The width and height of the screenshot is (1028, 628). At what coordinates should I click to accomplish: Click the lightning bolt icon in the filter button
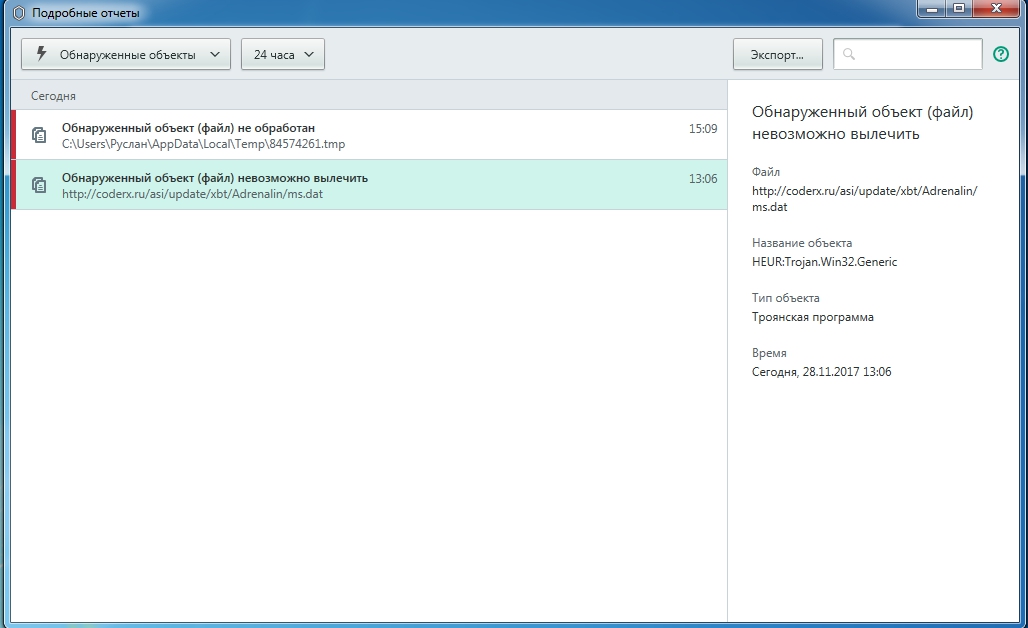click(x=41, y=54)
